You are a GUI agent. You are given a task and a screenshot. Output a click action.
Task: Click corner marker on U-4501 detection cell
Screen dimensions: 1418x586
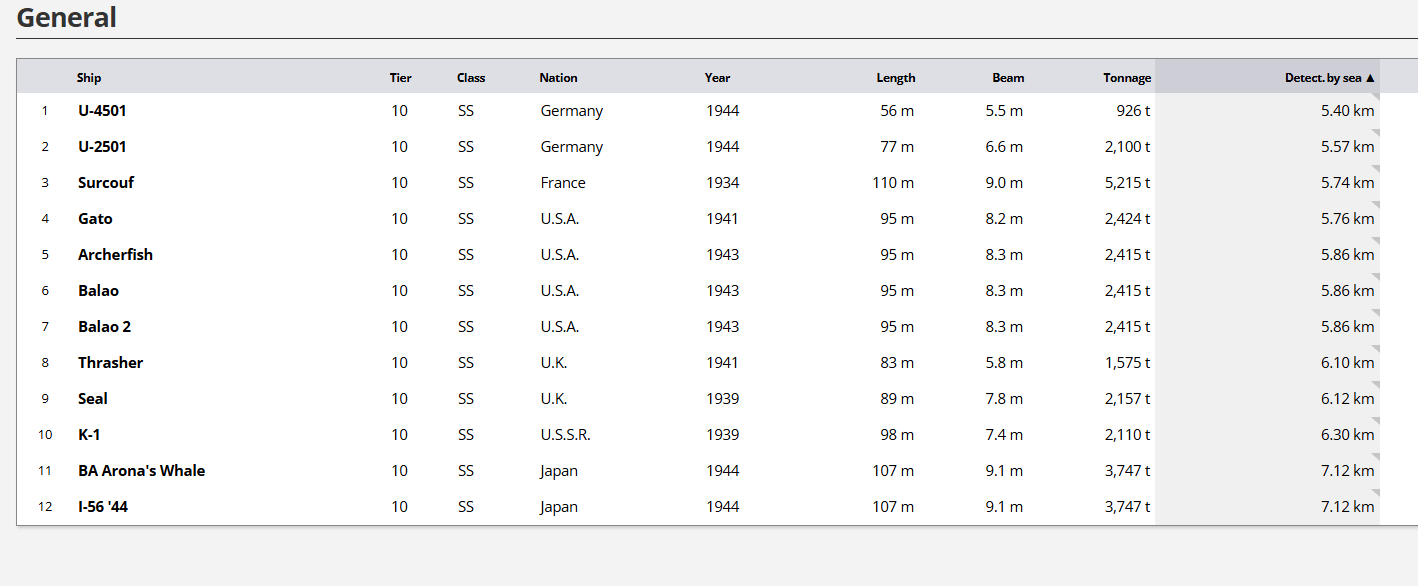tap(1376, 97)
